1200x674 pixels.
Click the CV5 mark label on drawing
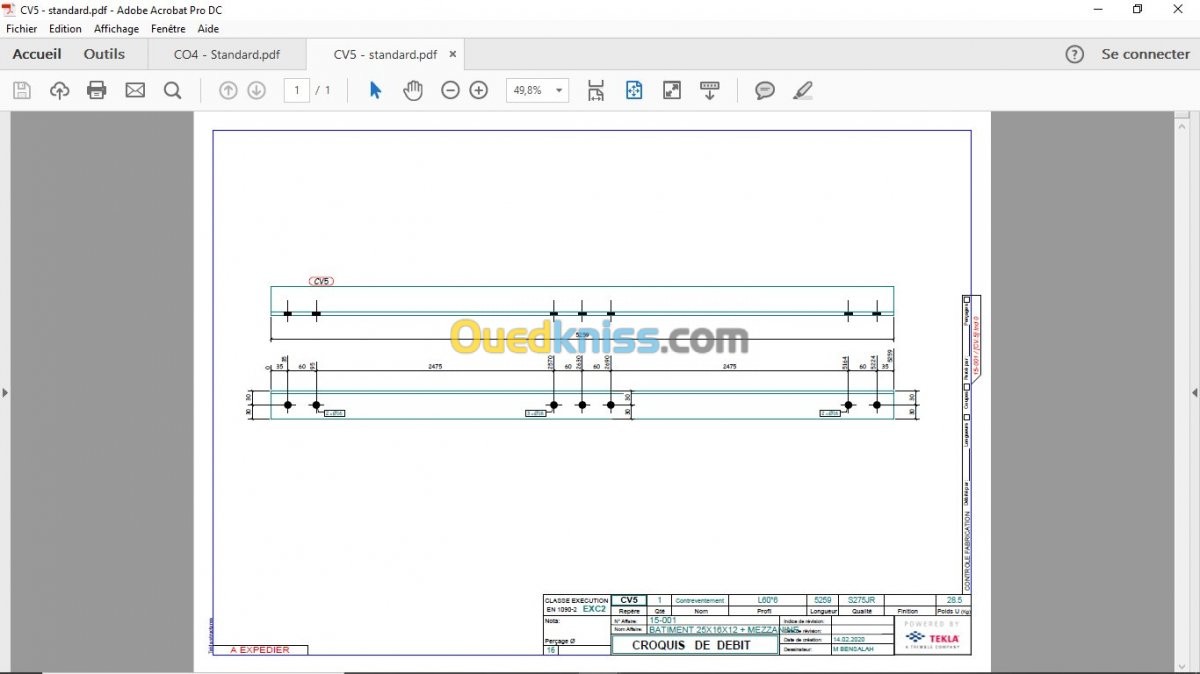(x=321, y=281)
